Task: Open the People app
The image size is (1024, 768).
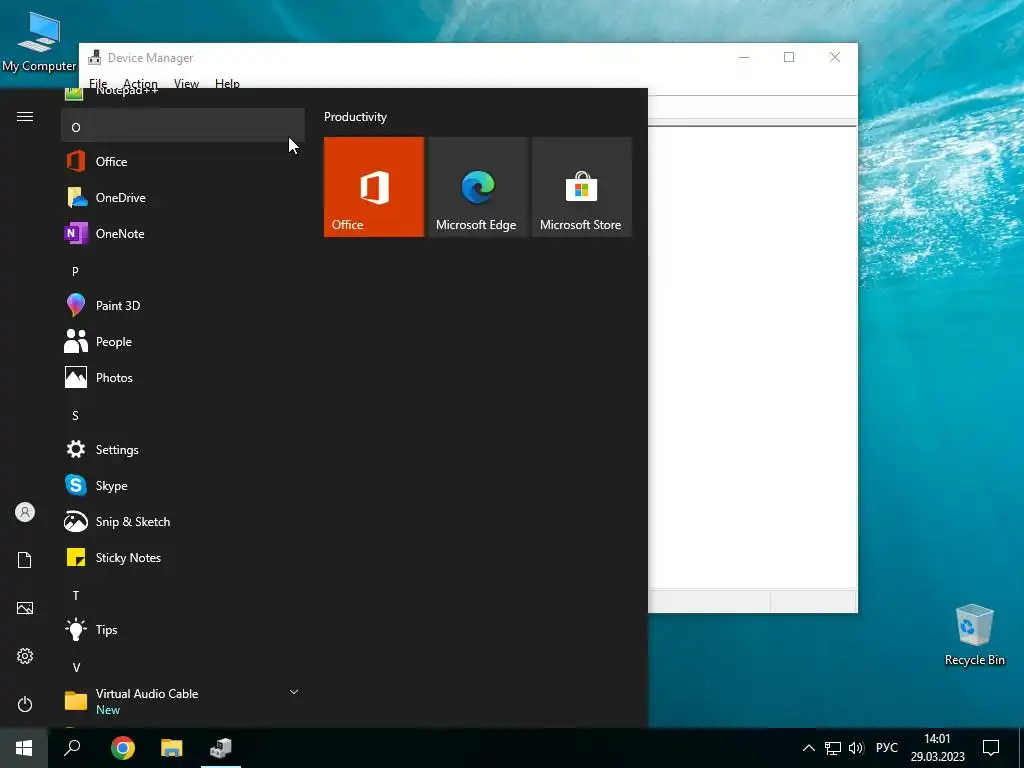Action: (183, 342)
